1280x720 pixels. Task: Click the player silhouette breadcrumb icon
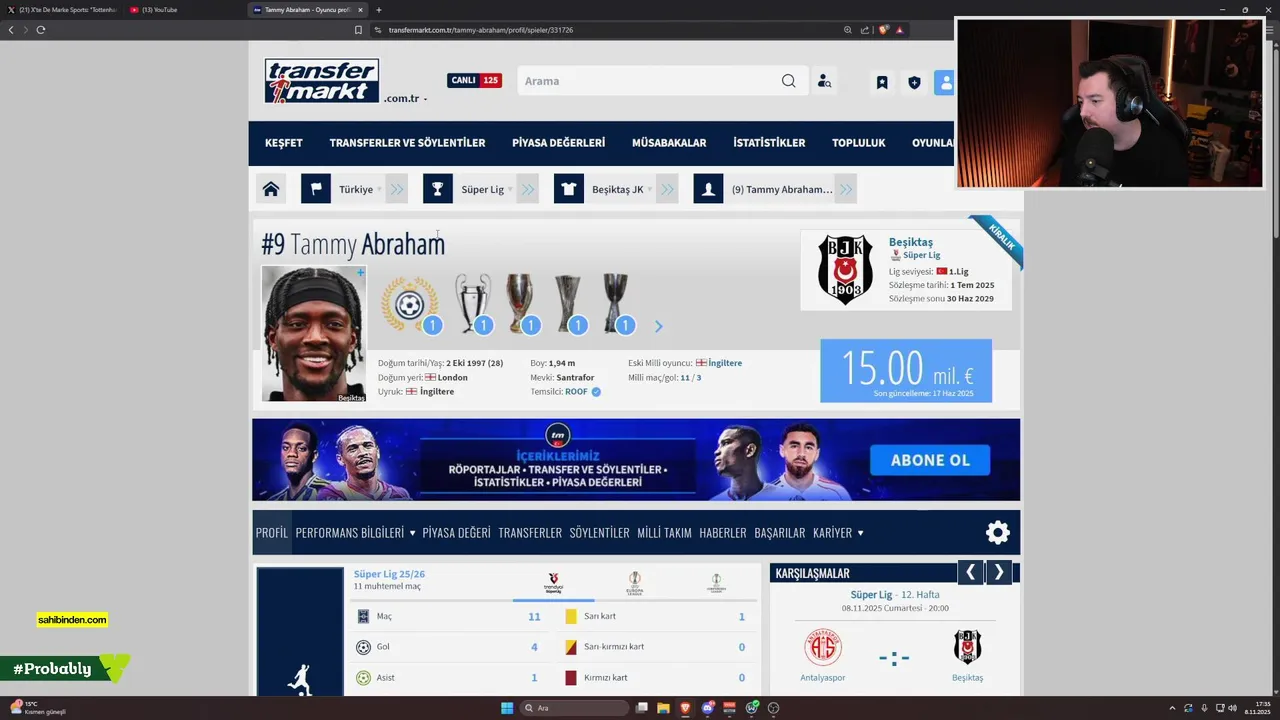coord(708,189)
